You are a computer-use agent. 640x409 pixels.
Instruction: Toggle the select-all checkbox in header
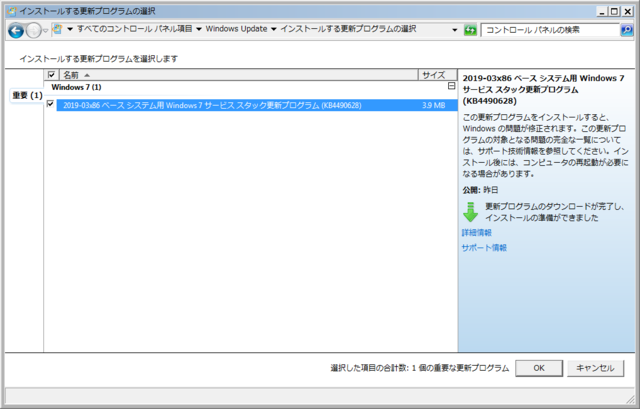click(x=51, y=75)
